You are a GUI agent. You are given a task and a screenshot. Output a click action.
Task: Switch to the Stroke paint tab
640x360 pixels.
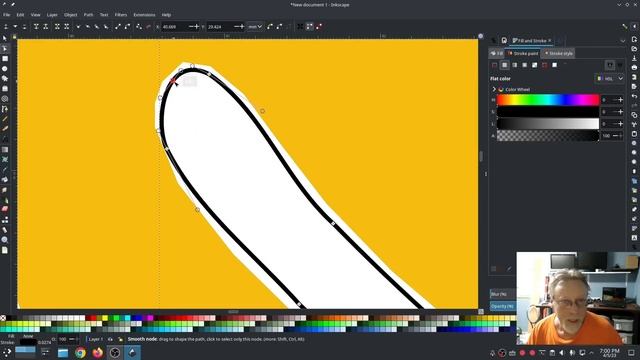pos(523,53)
